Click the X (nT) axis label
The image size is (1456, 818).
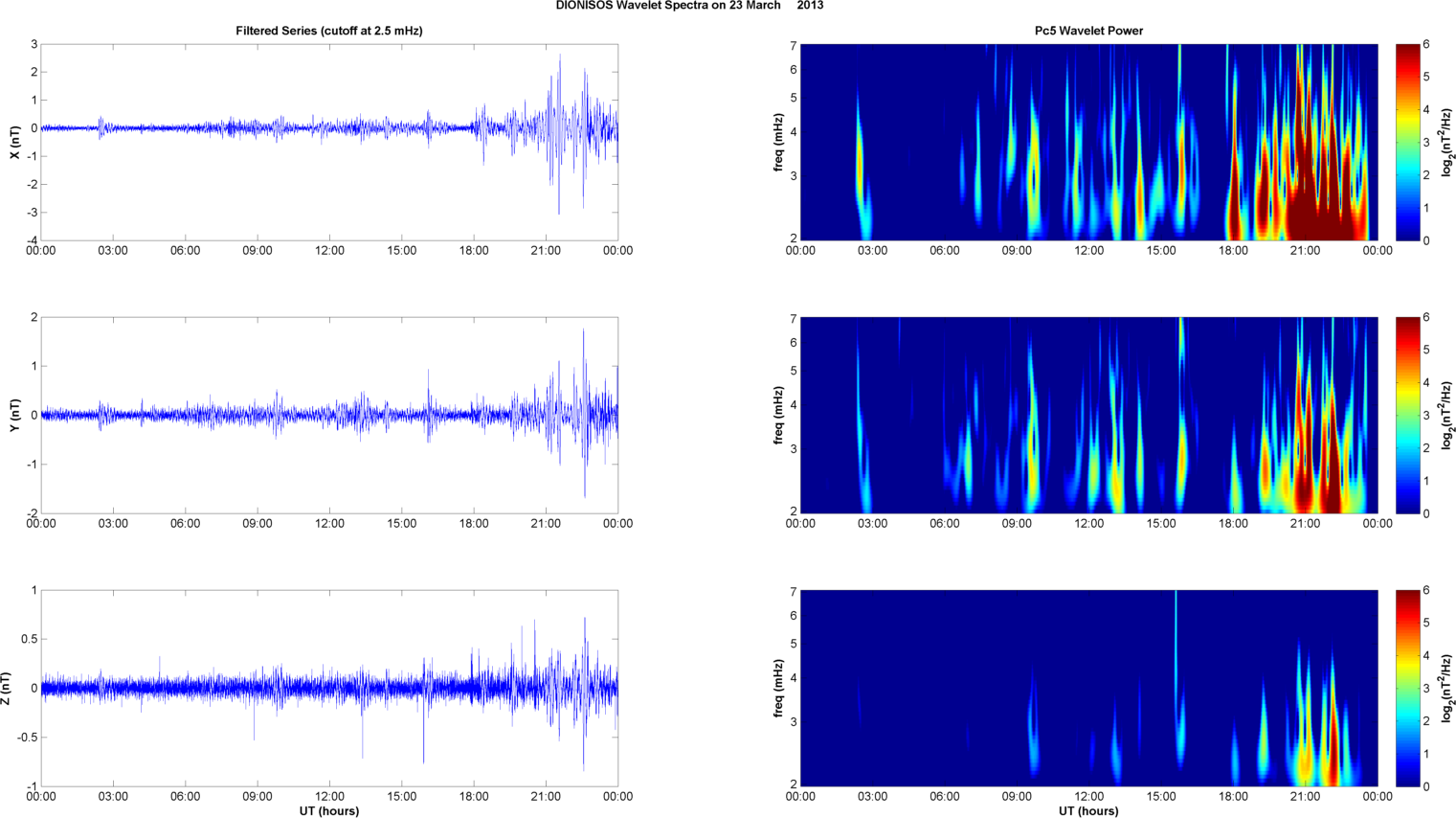click(x=14, y=142)
